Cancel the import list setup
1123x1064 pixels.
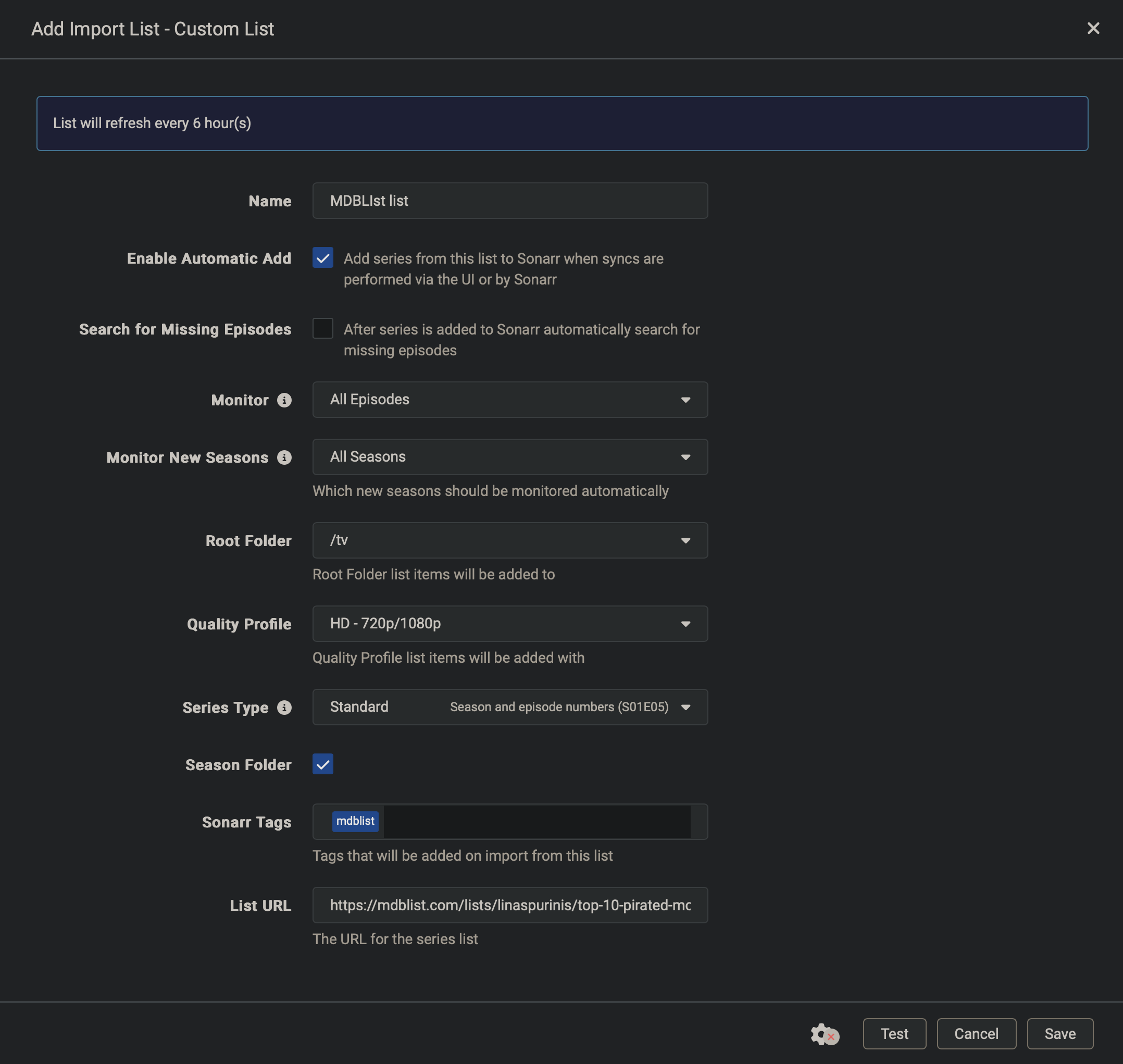pyautogui.click(x=976, y=1033)
